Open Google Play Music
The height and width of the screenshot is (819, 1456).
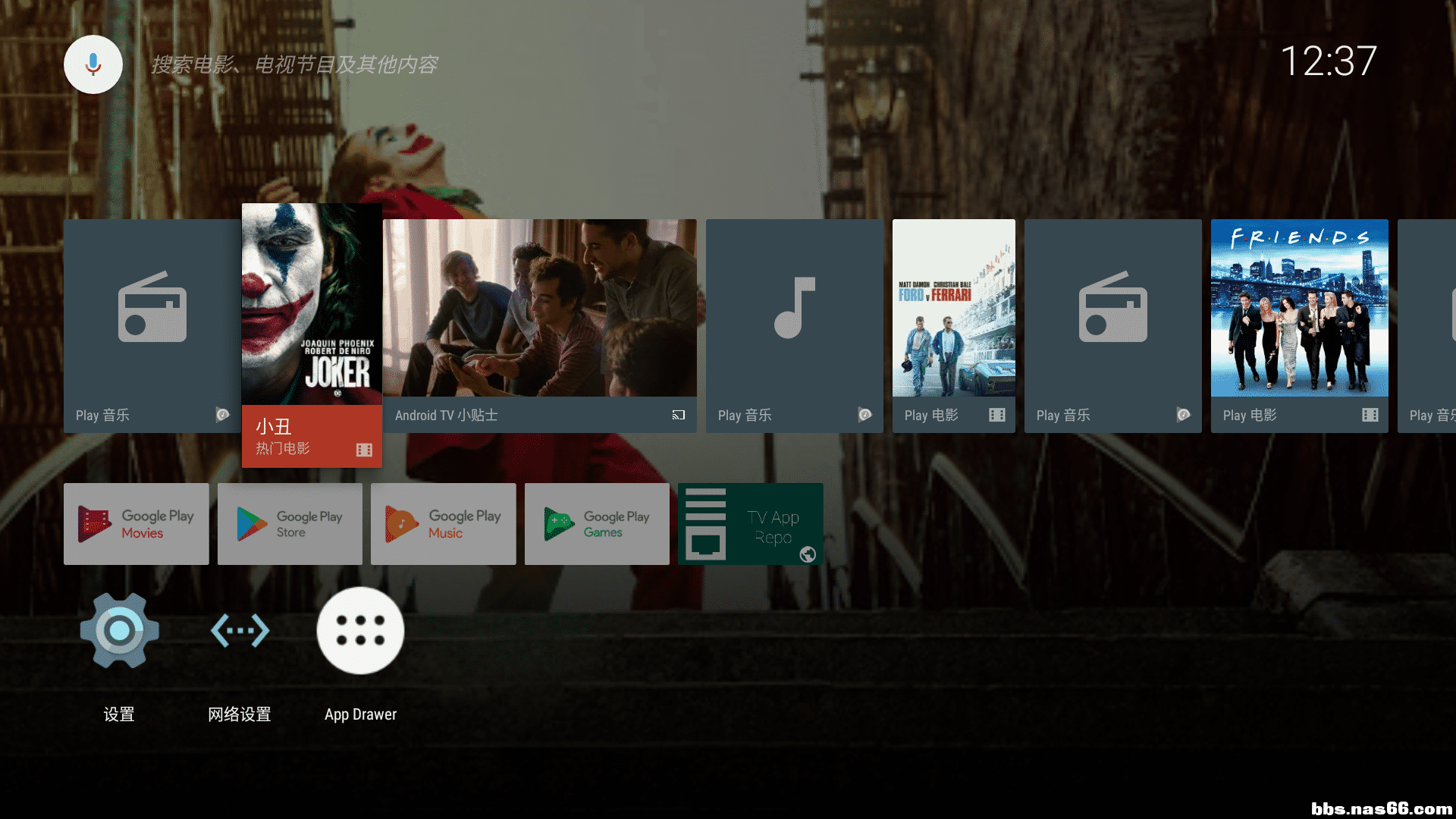coord(444,523)
